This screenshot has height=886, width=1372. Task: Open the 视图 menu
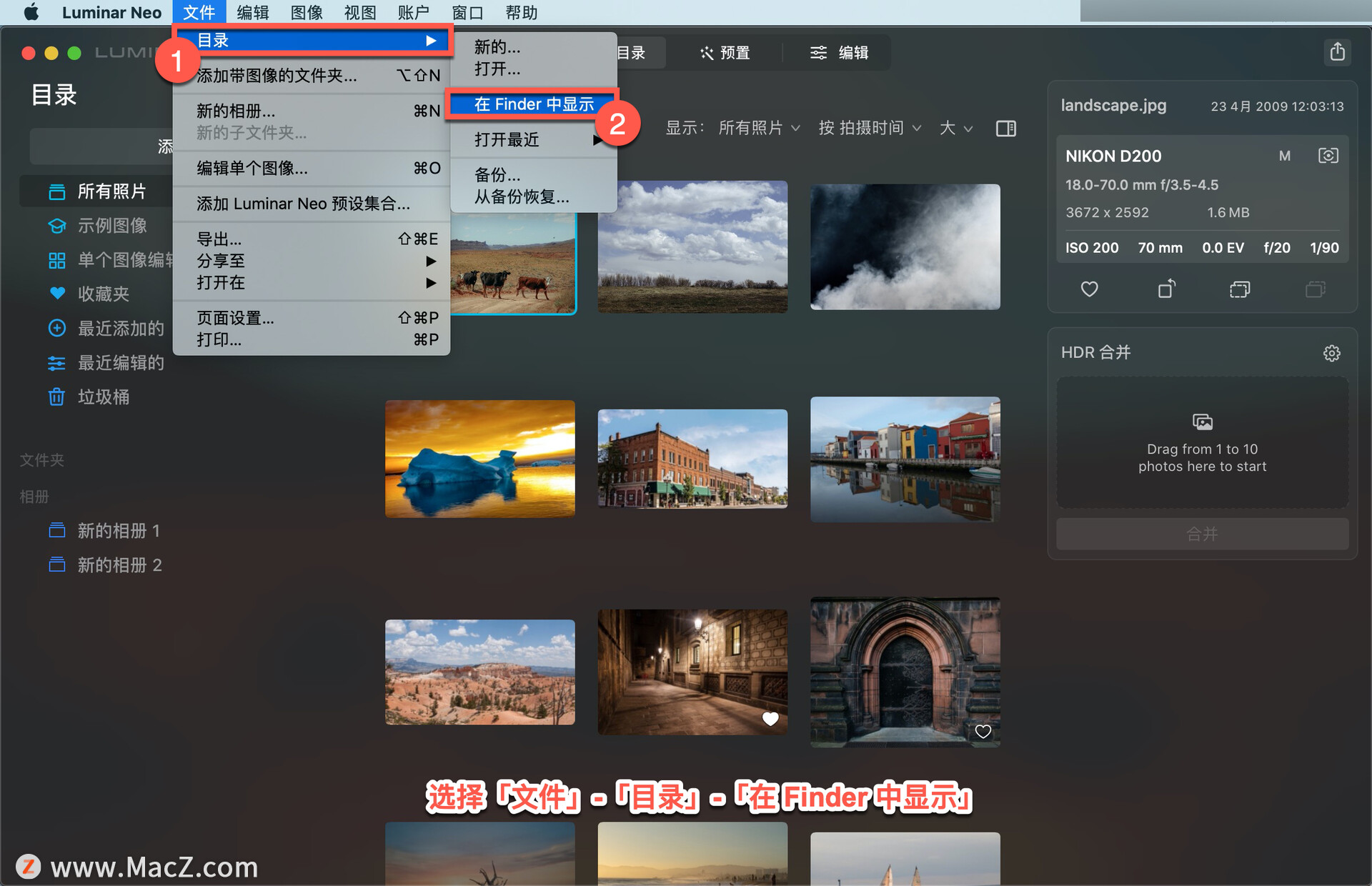pos(360,12)
